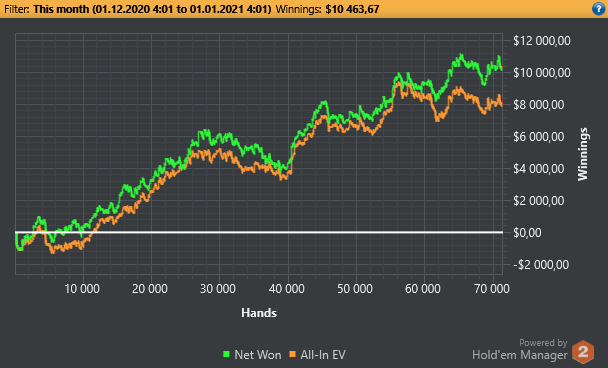Click the 60 000 hands axis label
Screen dimensions: 608x368
coord(423,289)
